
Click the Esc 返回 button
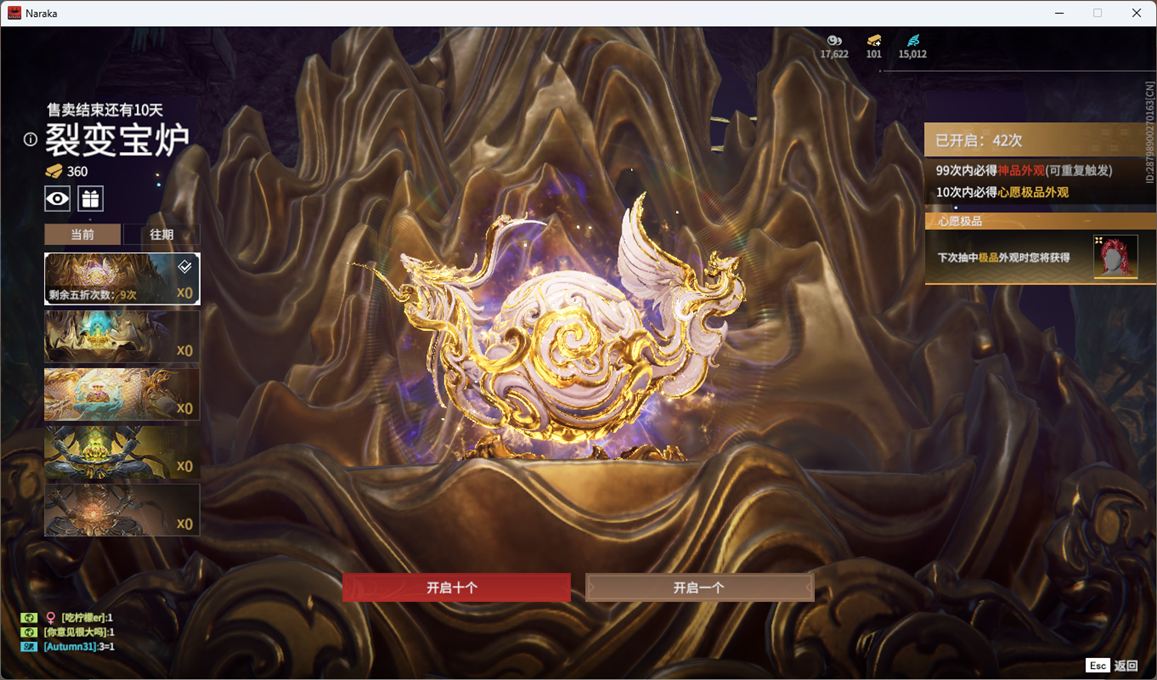pos(1113,665)
